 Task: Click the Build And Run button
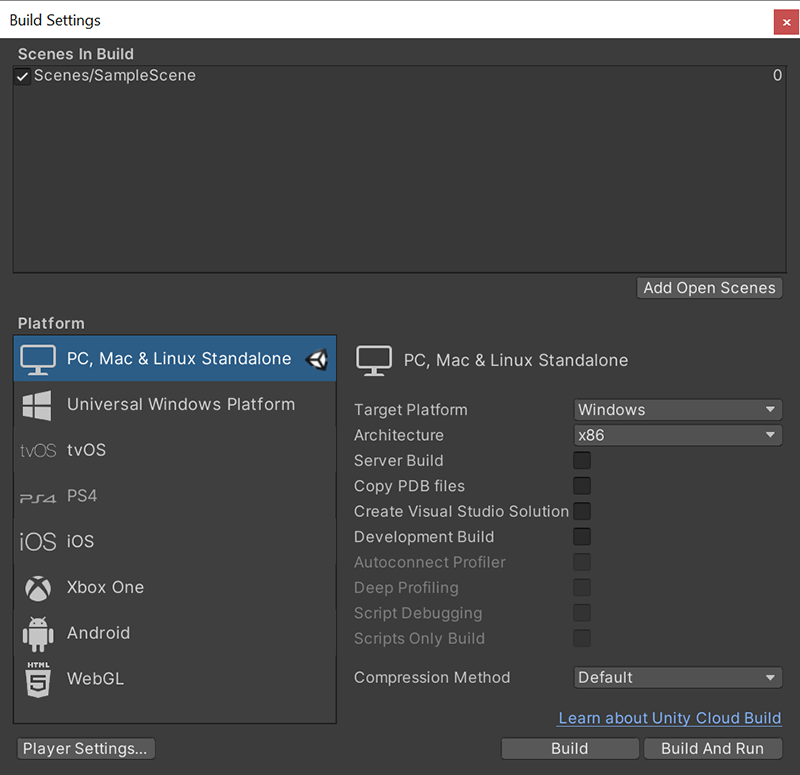point(713,748)
